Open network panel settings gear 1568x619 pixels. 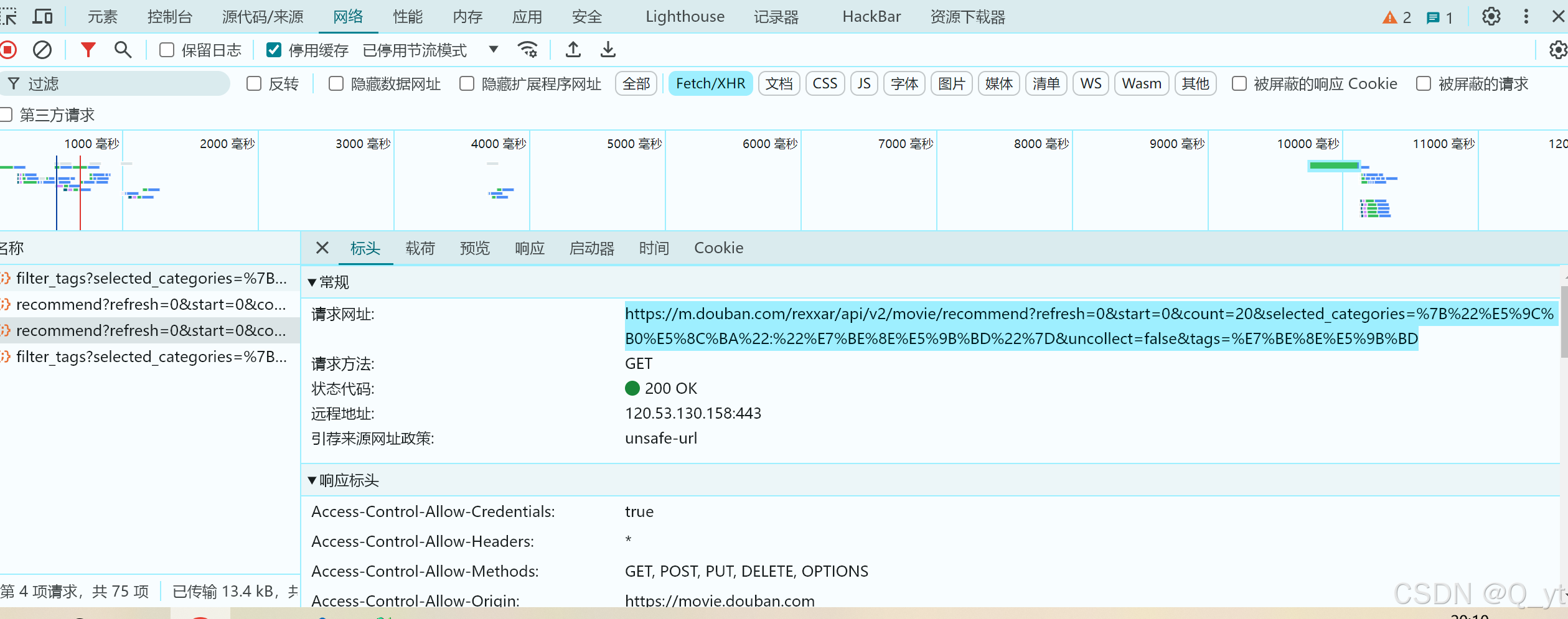point(1557,50)
